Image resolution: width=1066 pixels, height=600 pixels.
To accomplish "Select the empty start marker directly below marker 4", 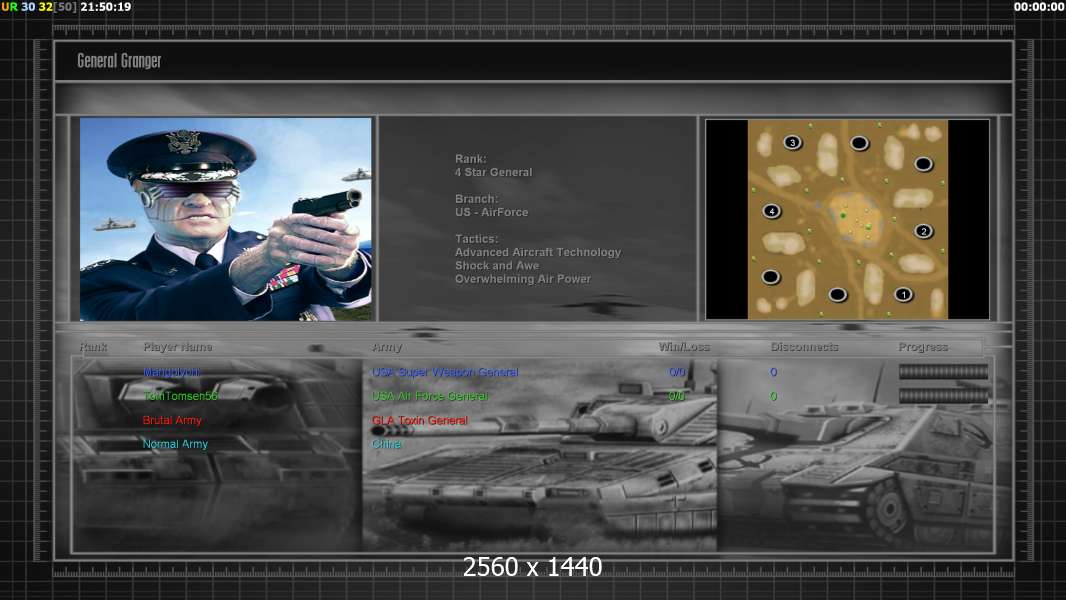I will (770, 277).
